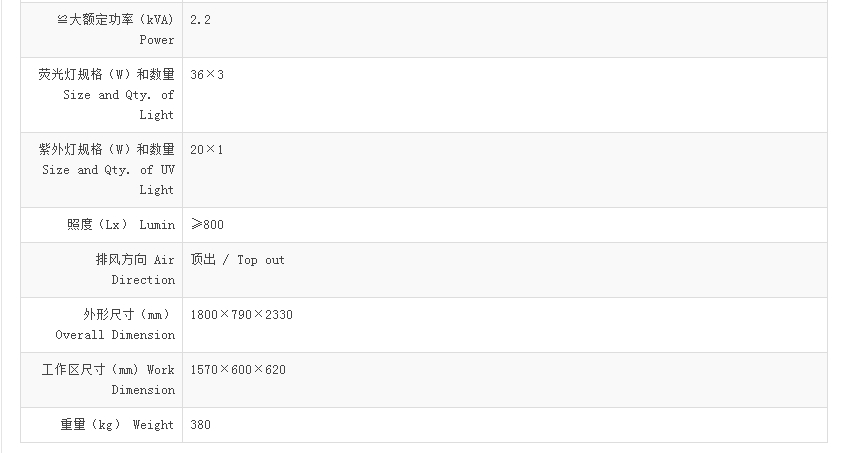Click the 紫外灯规格（W）和数量 Chinese label text

pos(107,150)
